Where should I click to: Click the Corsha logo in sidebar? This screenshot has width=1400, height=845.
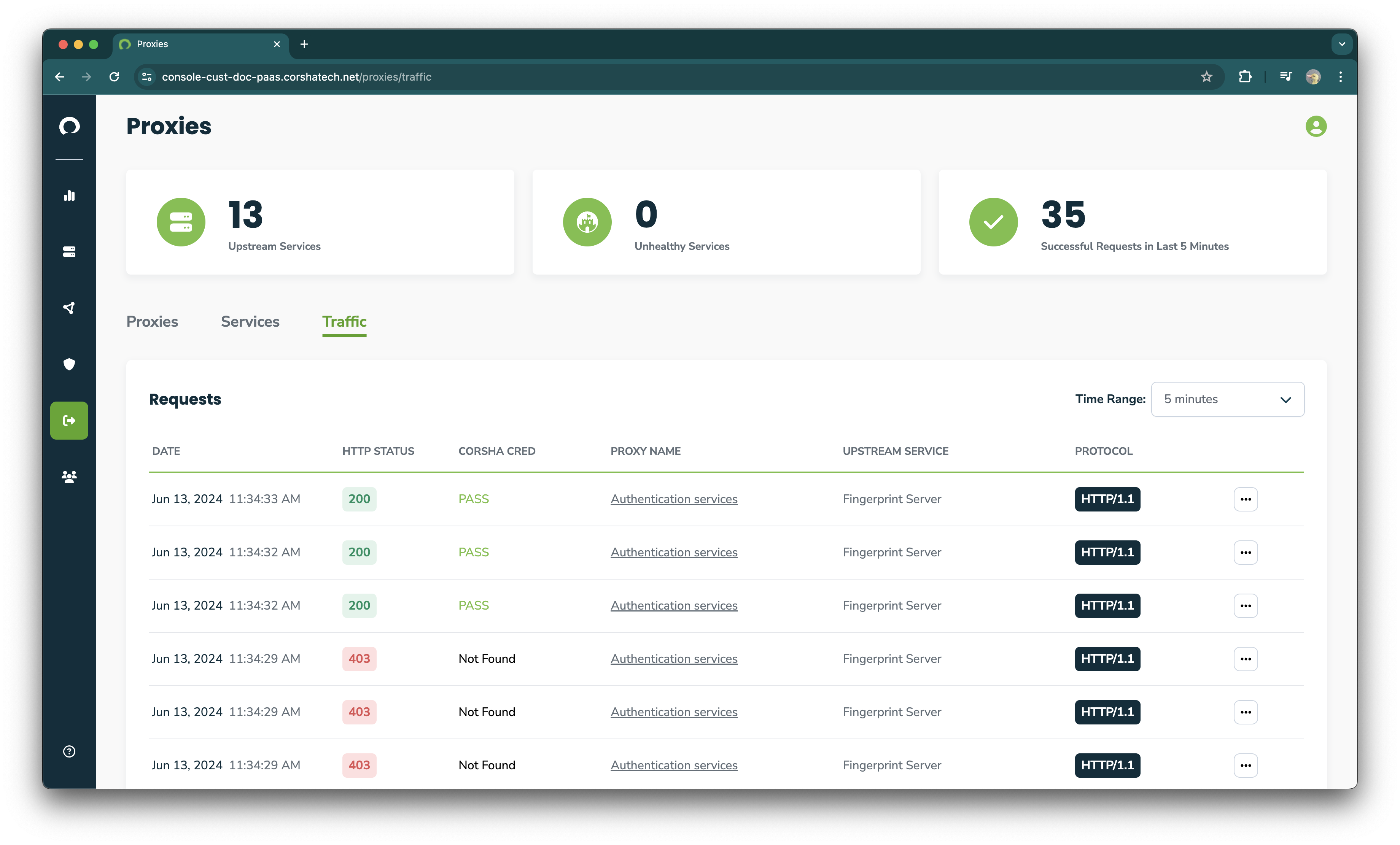coord(69,126)
